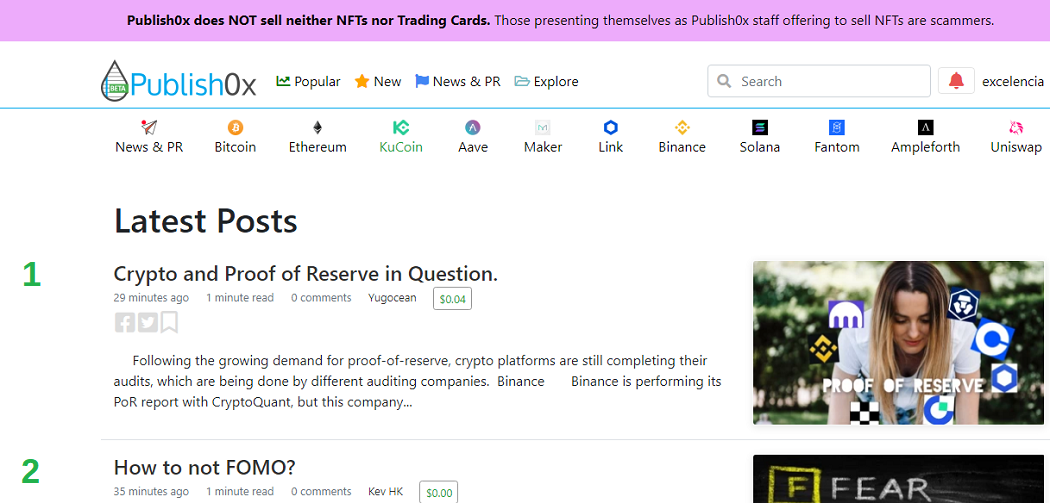1050x503 pixels.
Task: Click the Maker logo icon
Action: 542,127
